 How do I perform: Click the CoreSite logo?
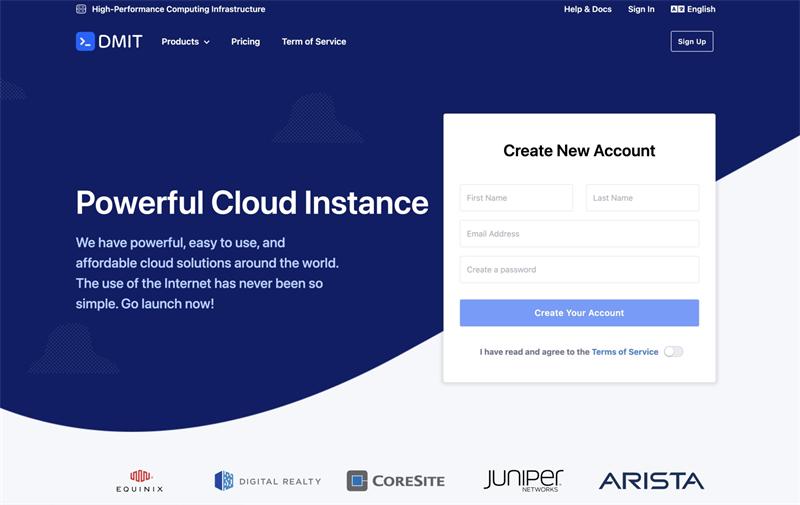396,481
